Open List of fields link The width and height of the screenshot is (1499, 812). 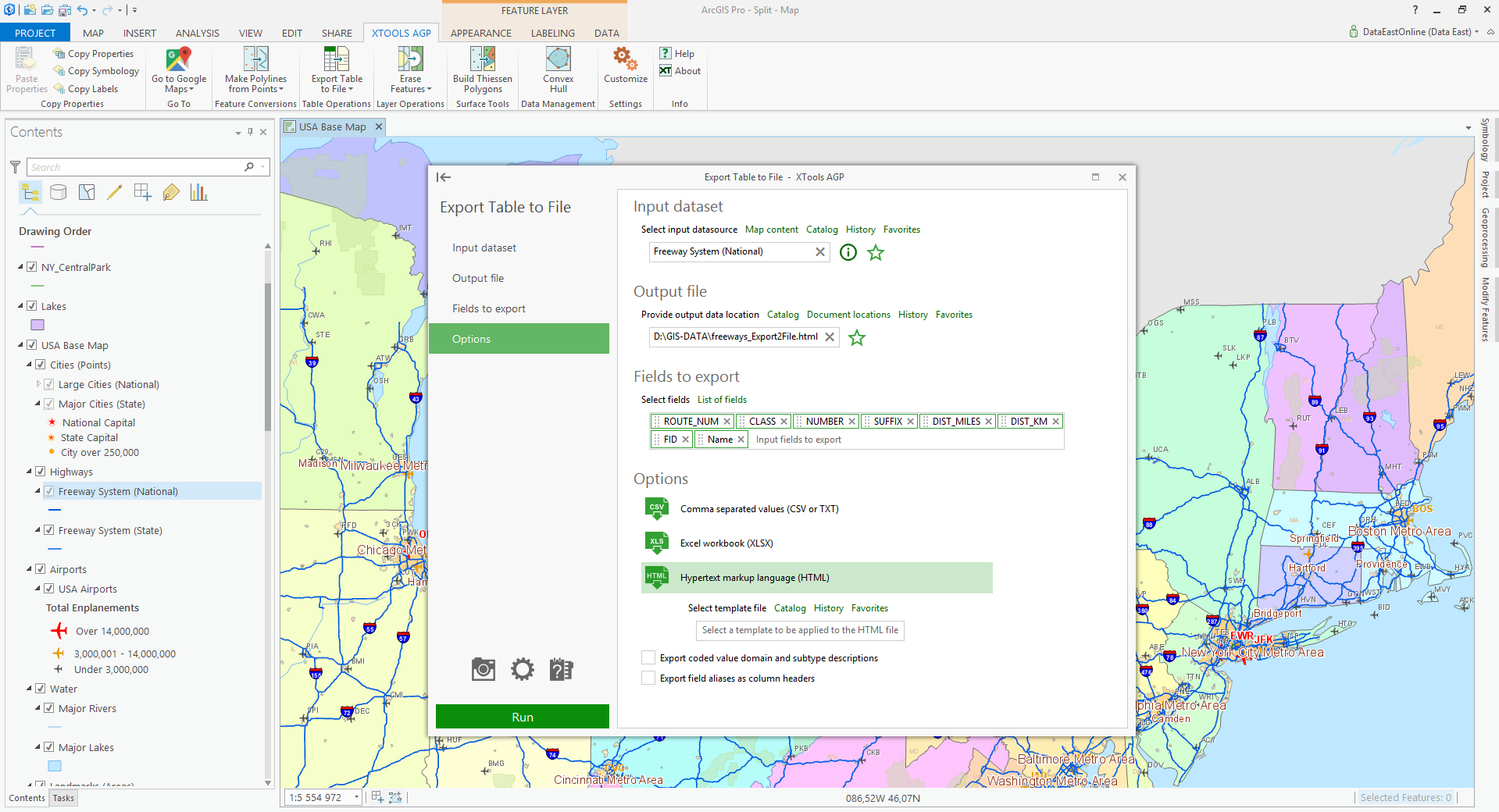tap(722, 400)
